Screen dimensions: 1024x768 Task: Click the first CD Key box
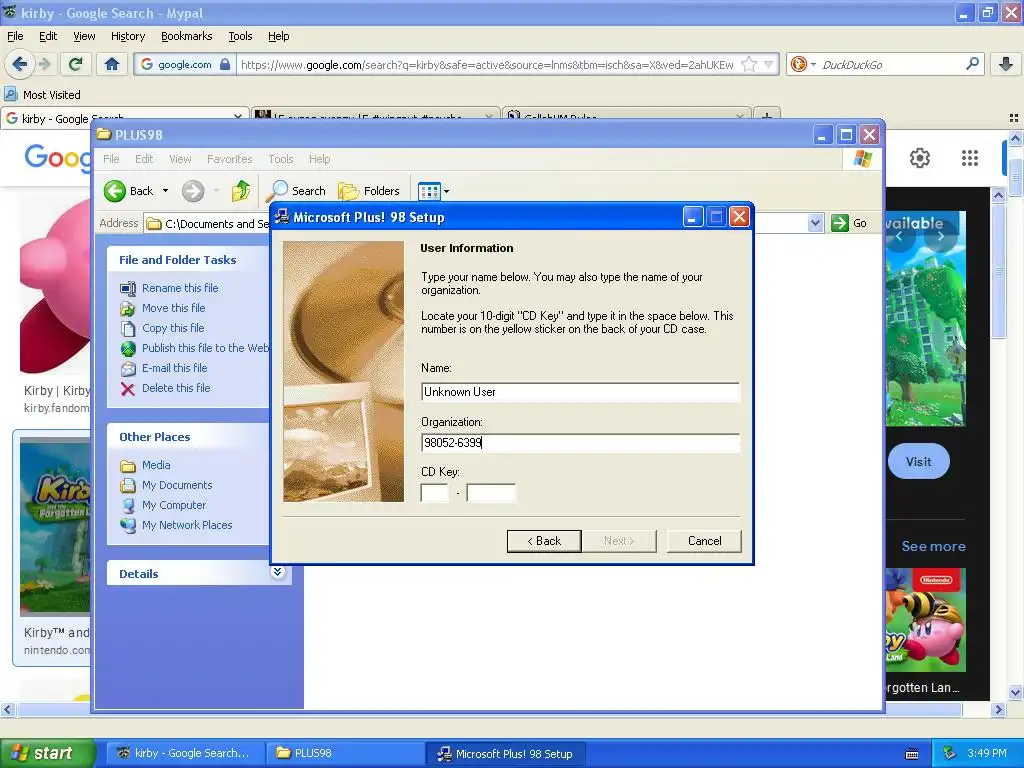pyautogui.click(x=435, y=492)
